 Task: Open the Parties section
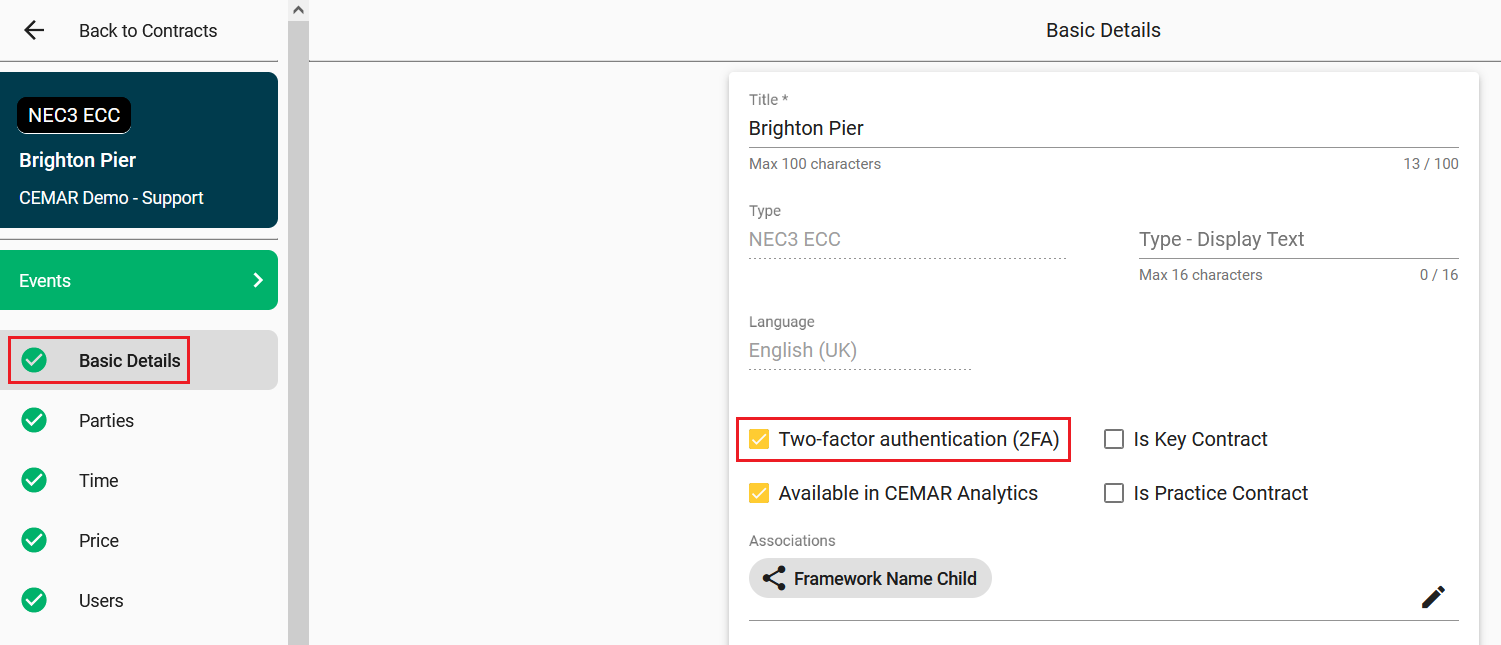pos(106,421)
